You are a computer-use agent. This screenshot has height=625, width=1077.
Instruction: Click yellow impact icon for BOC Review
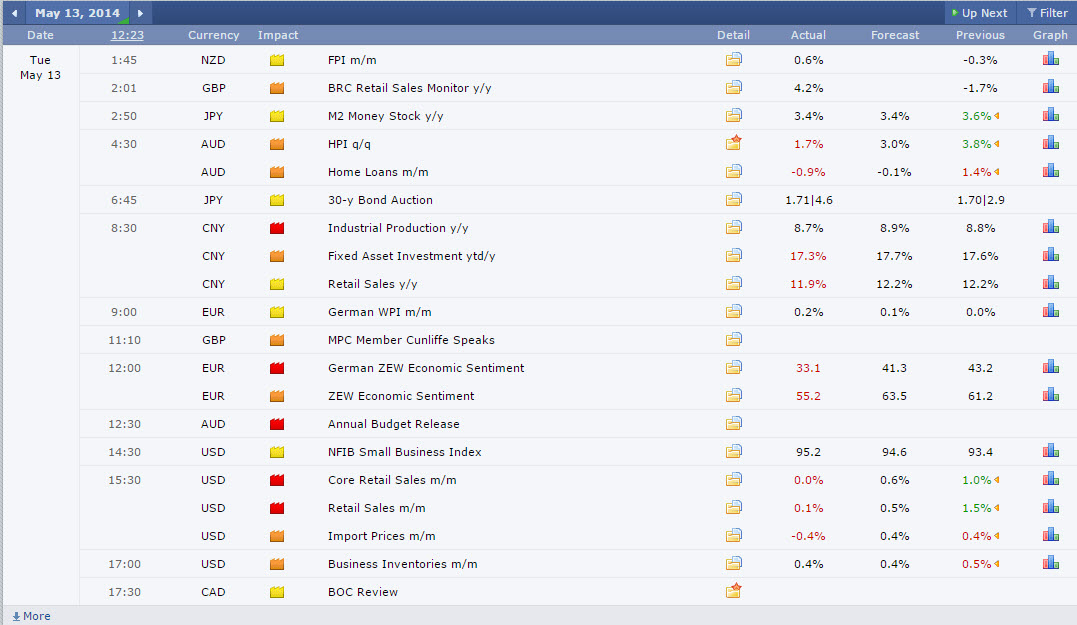point(277,592)
